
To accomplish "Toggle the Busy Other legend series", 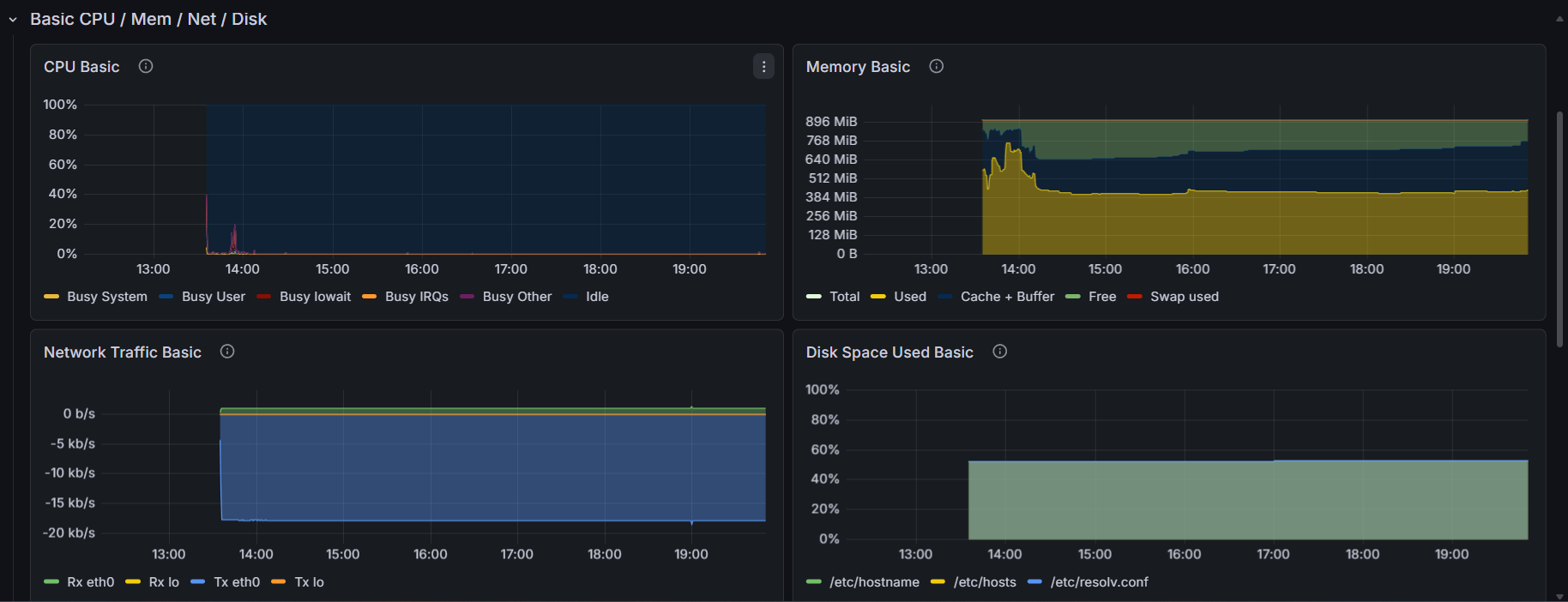I will click(x=517, y=297).
